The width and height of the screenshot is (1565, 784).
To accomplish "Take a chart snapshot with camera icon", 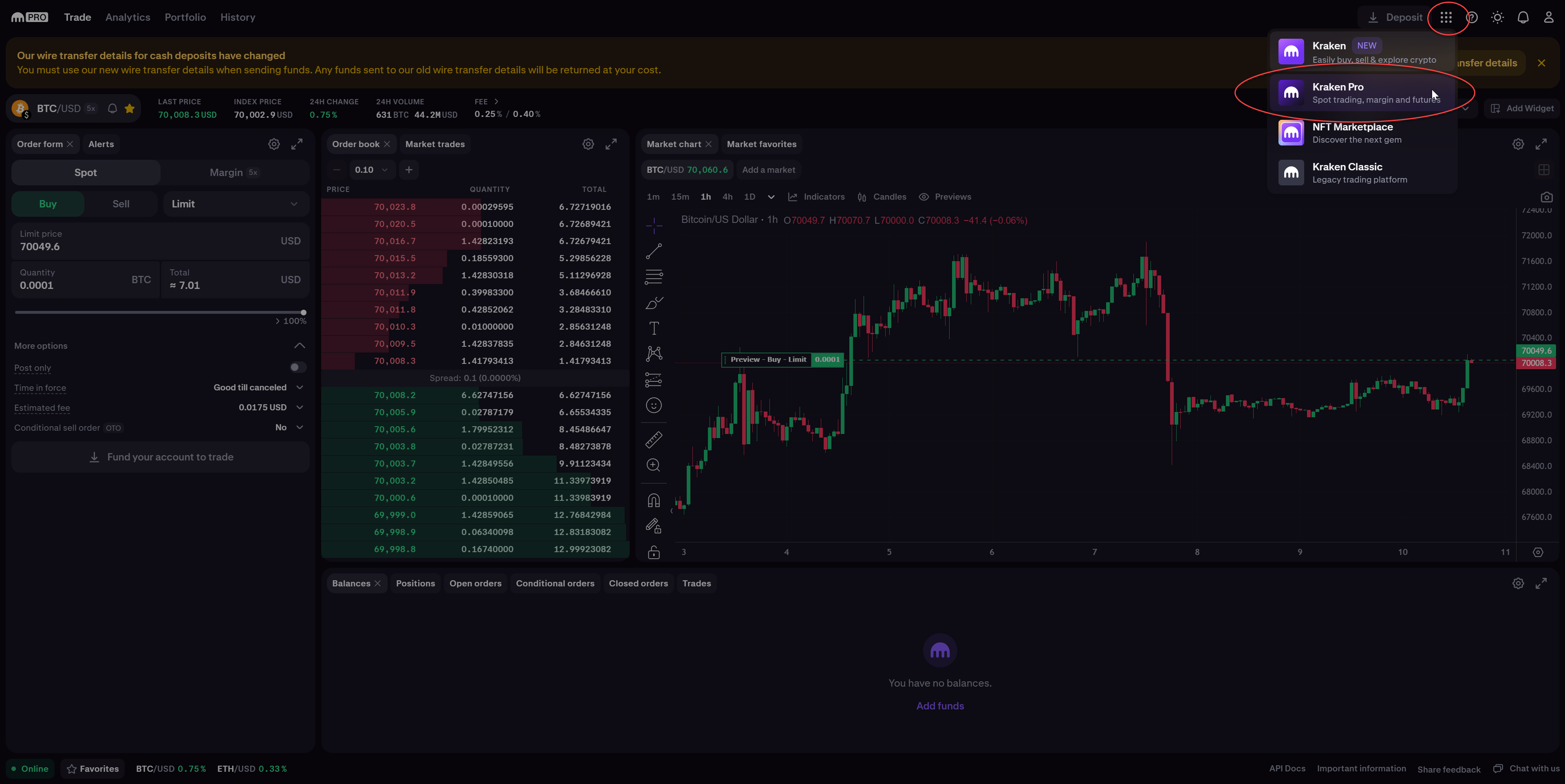I will [x=1546, y=197].
